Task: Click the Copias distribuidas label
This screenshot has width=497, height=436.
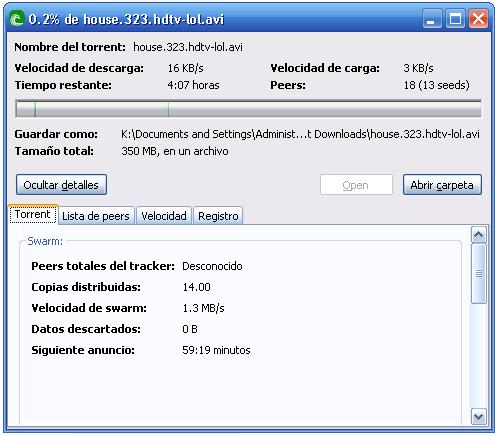Action: pos(86,287)
